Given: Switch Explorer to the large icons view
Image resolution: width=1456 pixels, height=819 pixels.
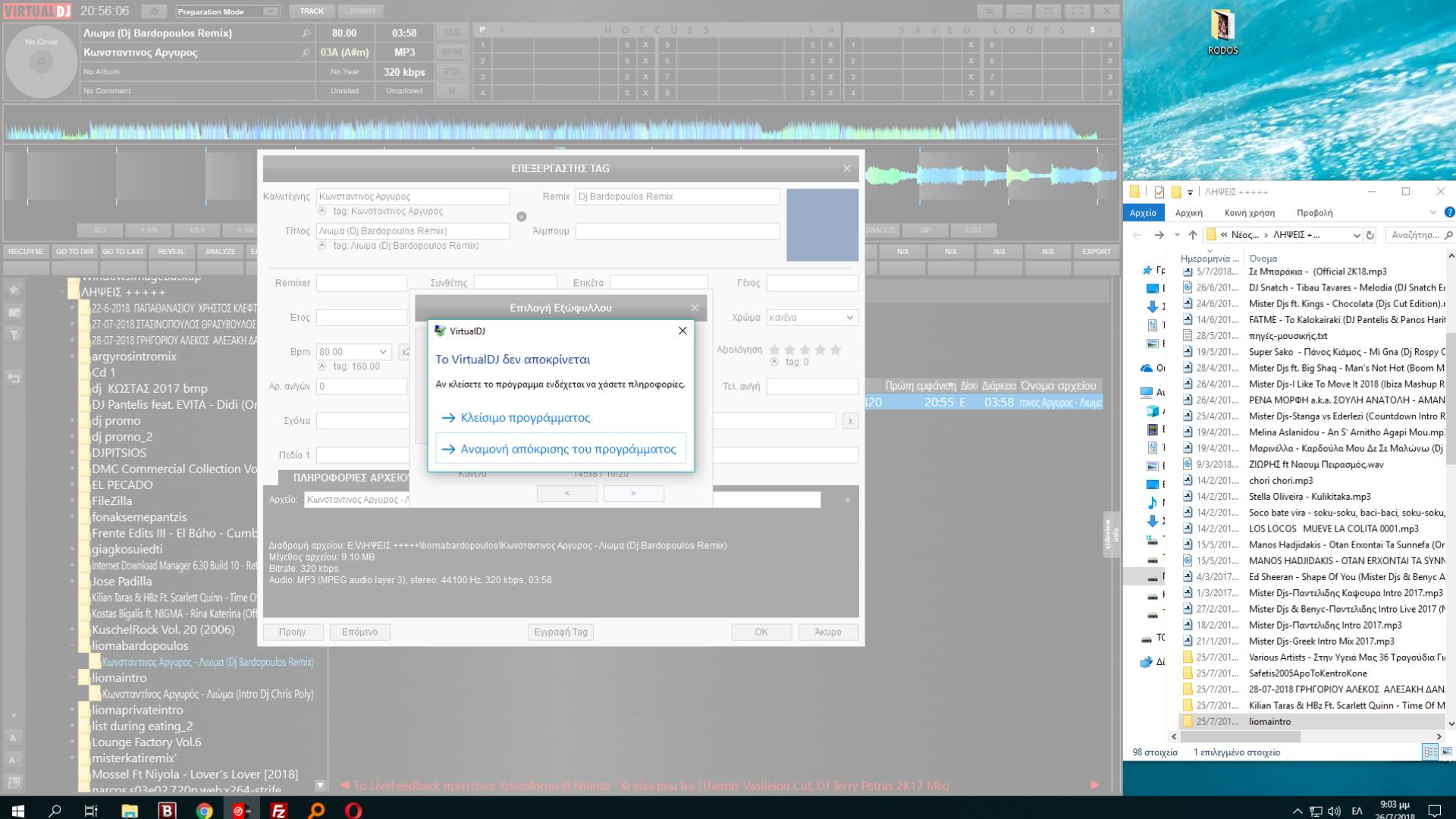Looking at the screenshot, I should [x=1447, y=752].
